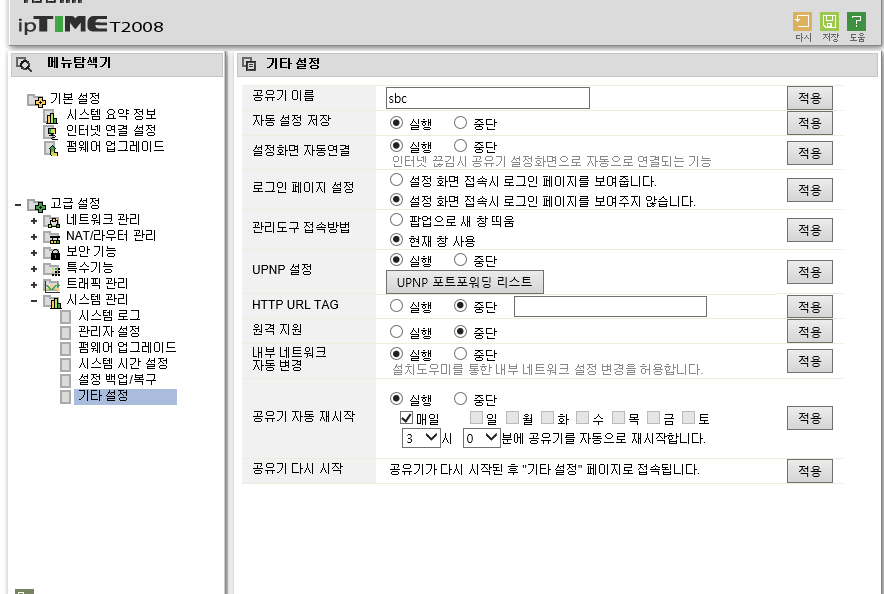Toggle the 일 (Sunday) checkbox
The width and height of the screenshot is (884, 594).
(x=476, y=418)
